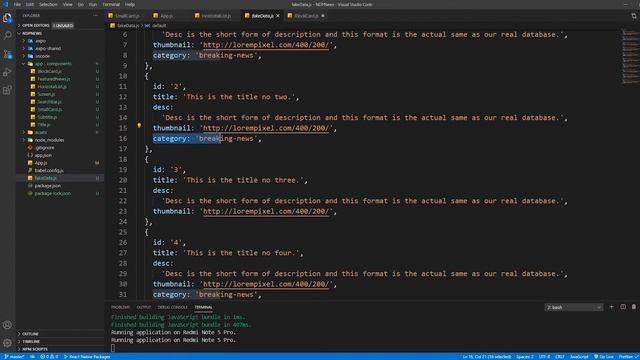
Task: Open the lorempixel thumbnail link on line 15
Action: point(266,128)
